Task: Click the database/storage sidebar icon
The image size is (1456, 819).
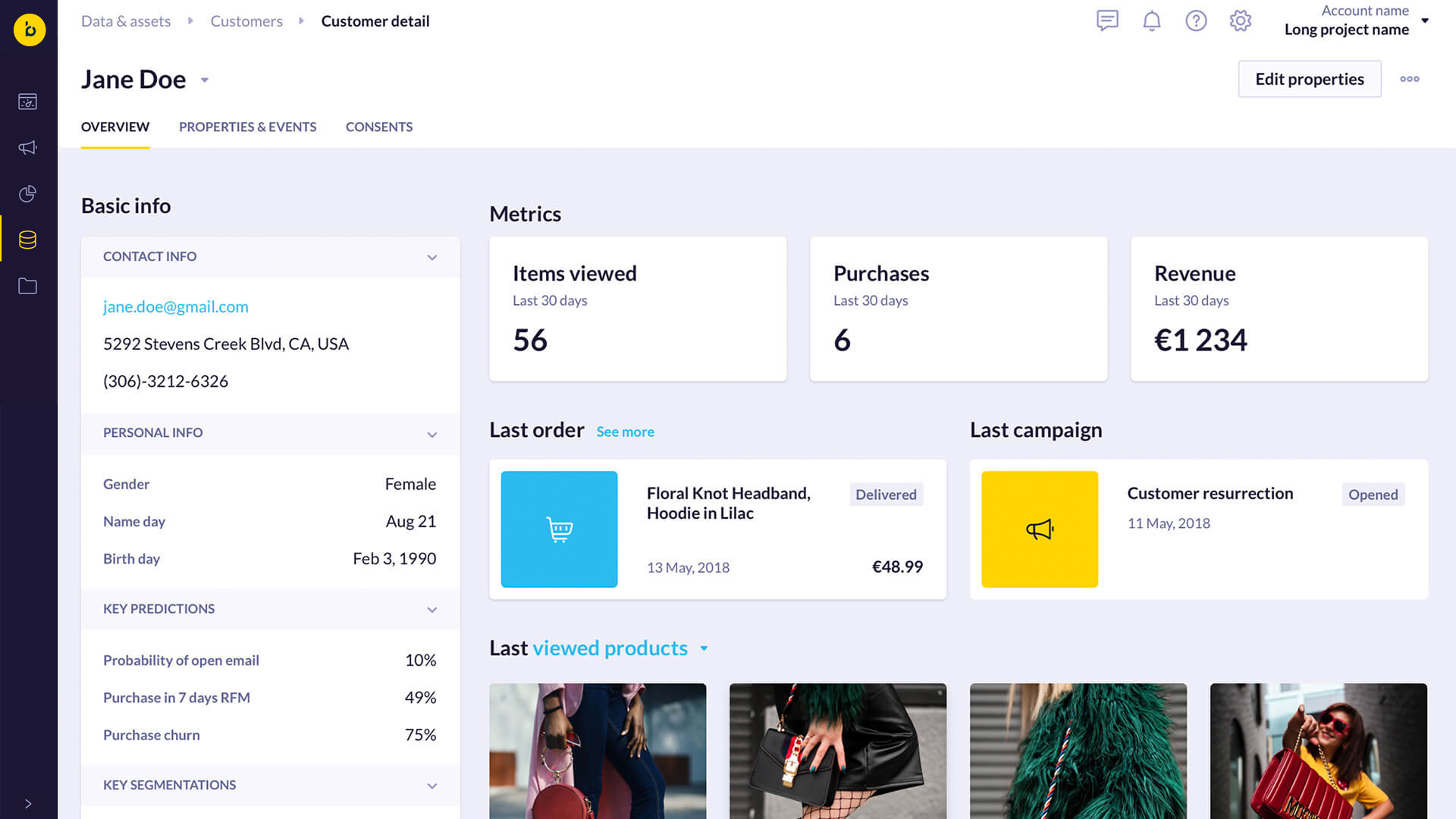Action: (x=28, y=239)
